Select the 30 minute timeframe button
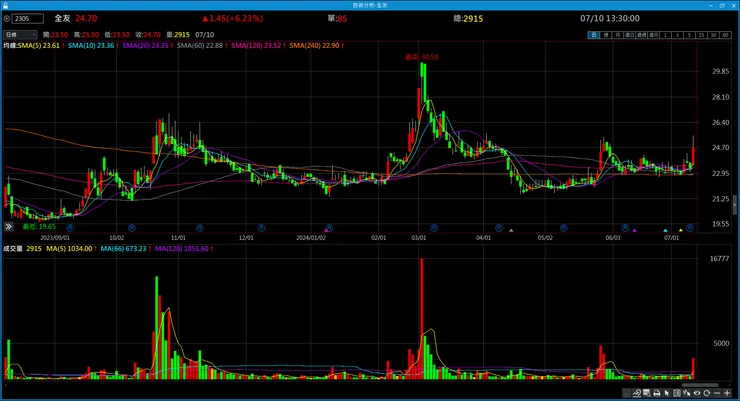 (714, 35)
